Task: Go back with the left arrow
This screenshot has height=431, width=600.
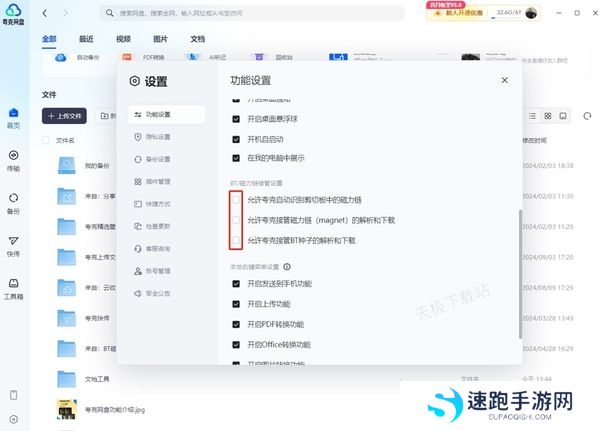Action: 44,13
